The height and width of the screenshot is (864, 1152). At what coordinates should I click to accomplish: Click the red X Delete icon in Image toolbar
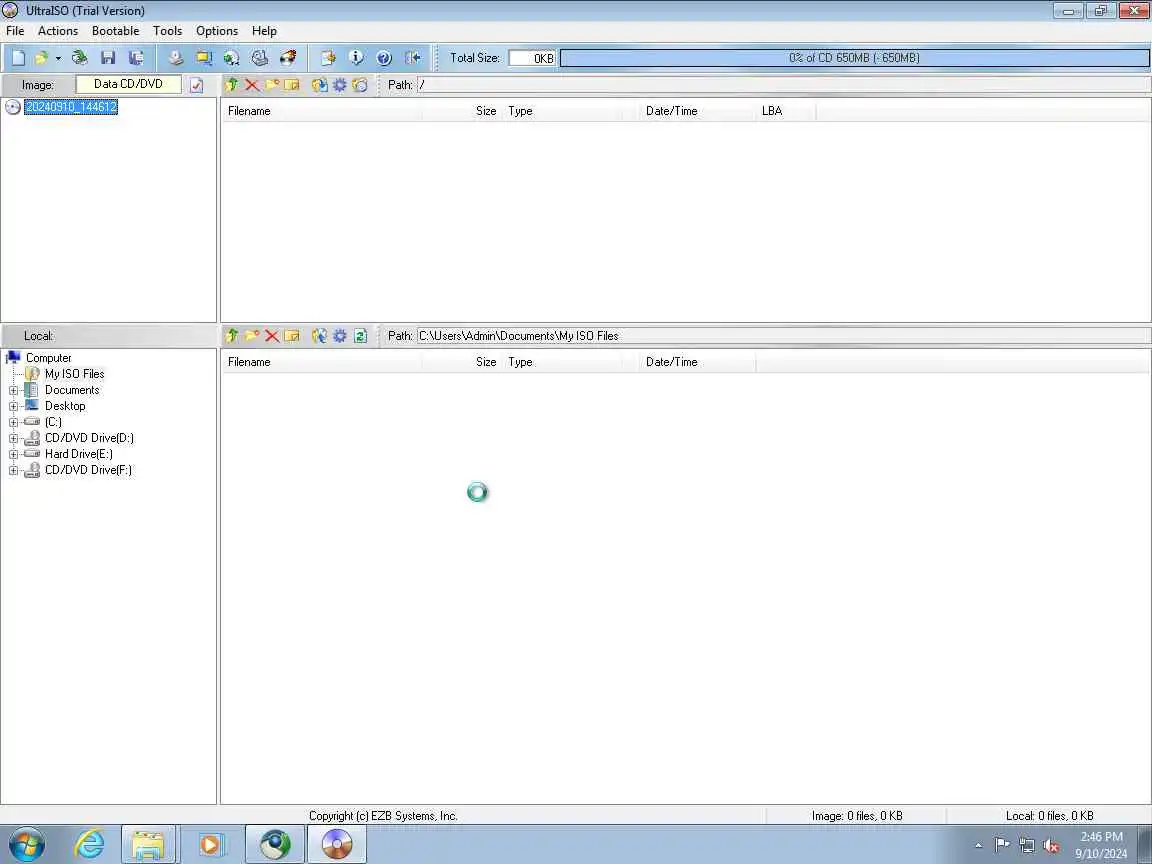pyautogui.click(x=252, y=85)
